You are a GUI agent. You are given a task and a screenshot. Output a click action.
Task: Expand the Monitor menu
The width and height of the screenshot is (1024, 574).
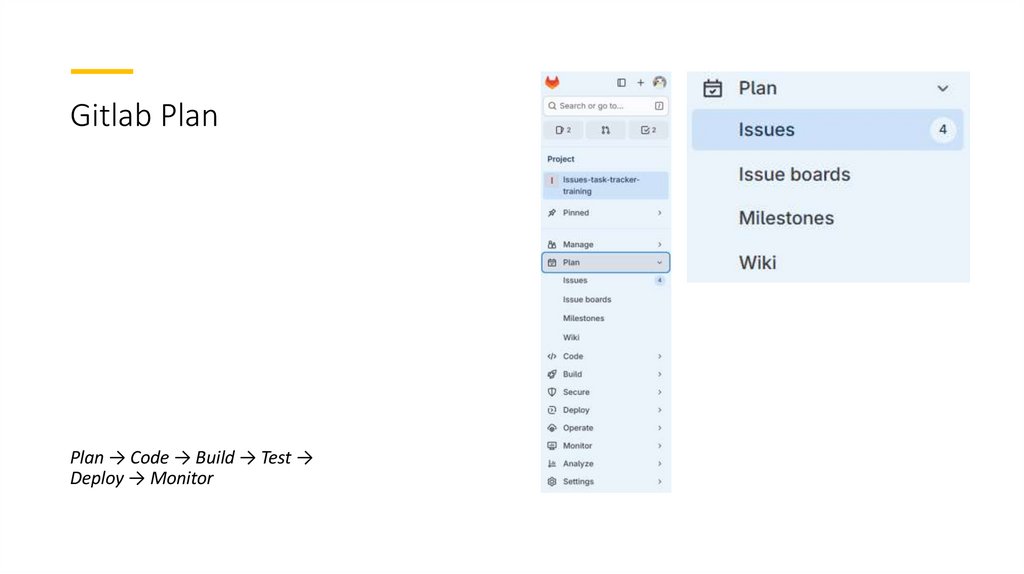point(605,445)
